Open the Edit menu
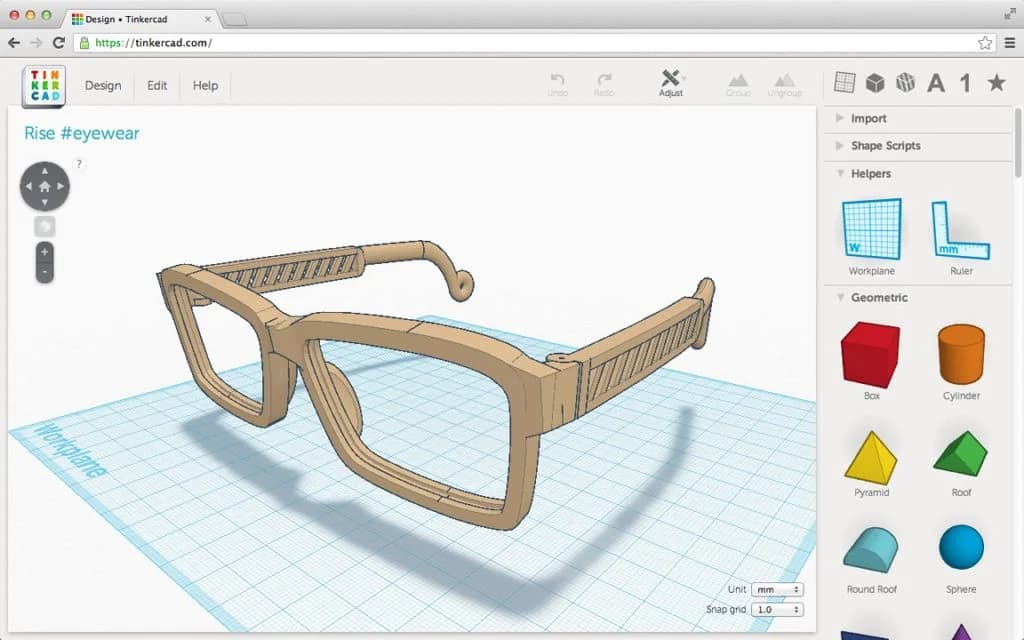The width and height of the screenshot is (1024, 640). point(156,86)
